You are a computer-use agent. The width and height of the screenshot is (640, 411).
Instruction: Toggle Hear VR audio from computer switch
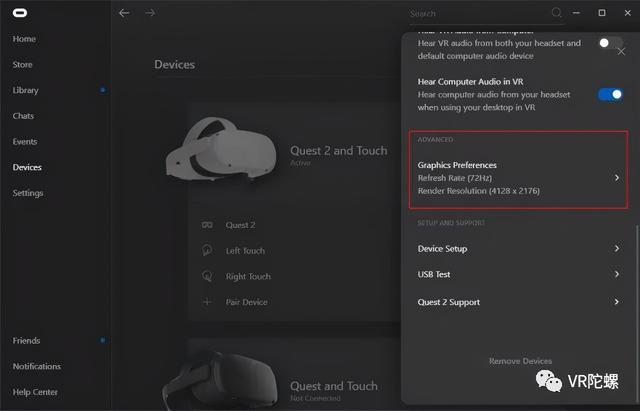point(610,43)
